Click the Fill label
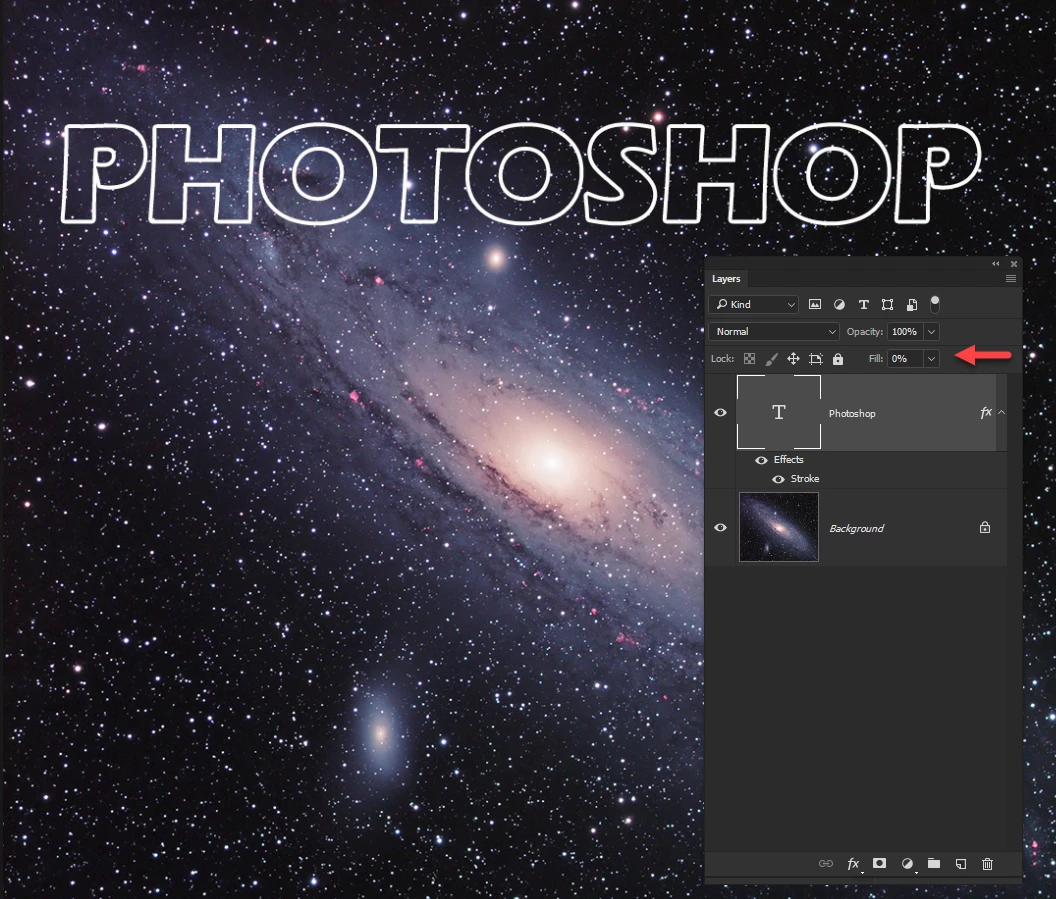Screen dimensions: 1056x899 876,358
